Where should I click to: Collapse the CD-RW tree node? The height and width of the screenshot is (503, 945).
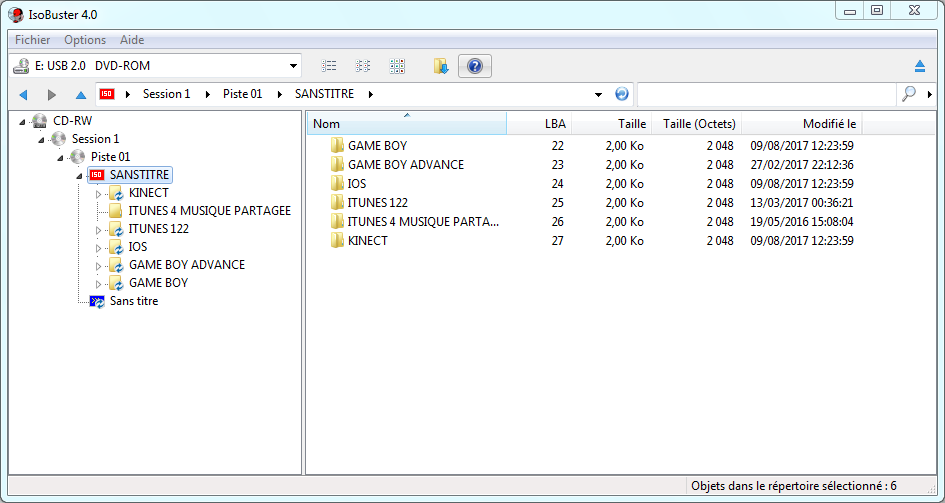point(22,122)
